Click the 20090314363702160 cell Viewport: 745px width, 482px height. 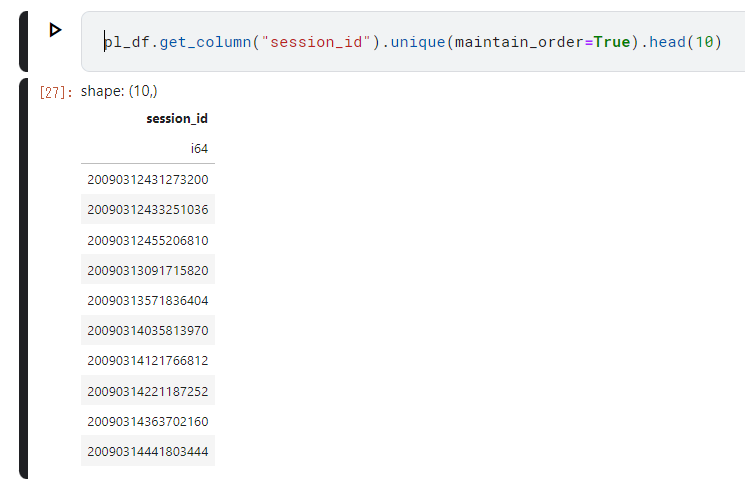tap(148, 421)
